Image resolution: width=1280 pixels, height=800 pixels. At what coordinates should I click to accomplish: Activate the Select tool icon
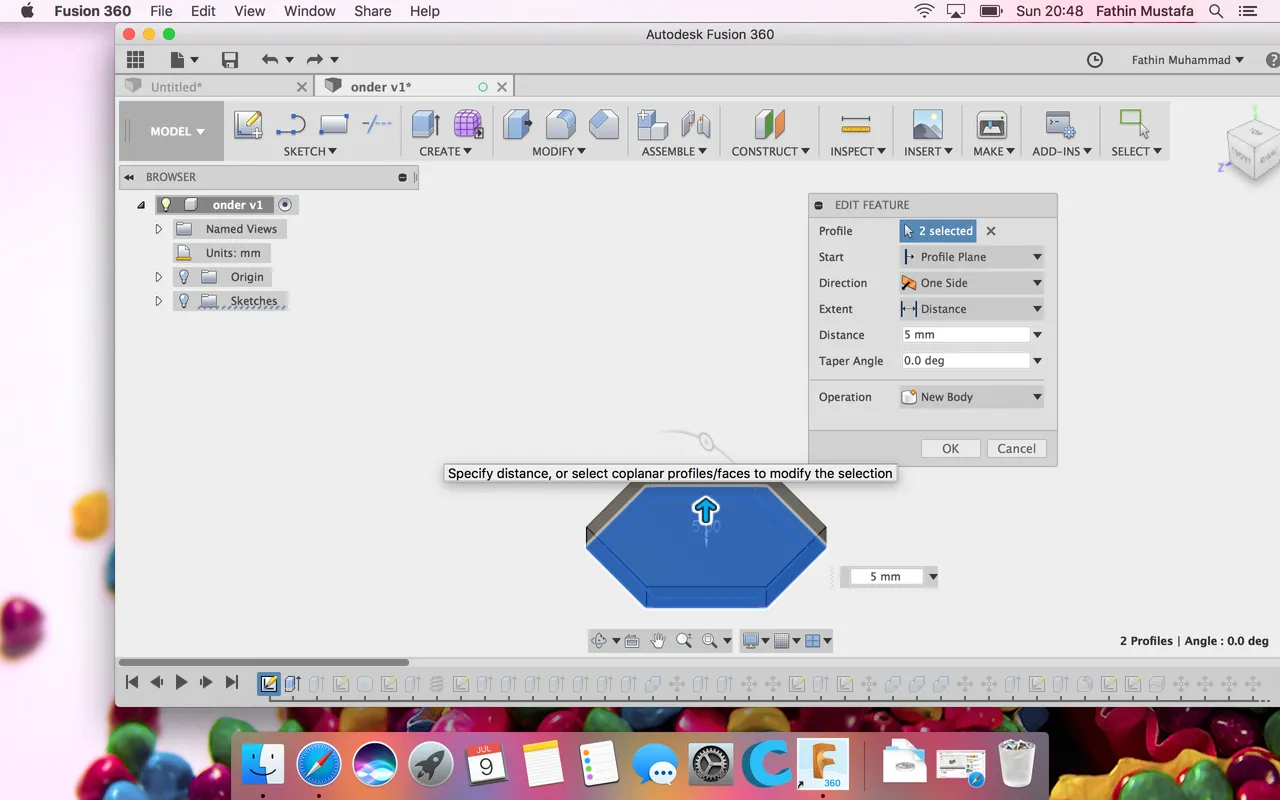(1134, 124)
